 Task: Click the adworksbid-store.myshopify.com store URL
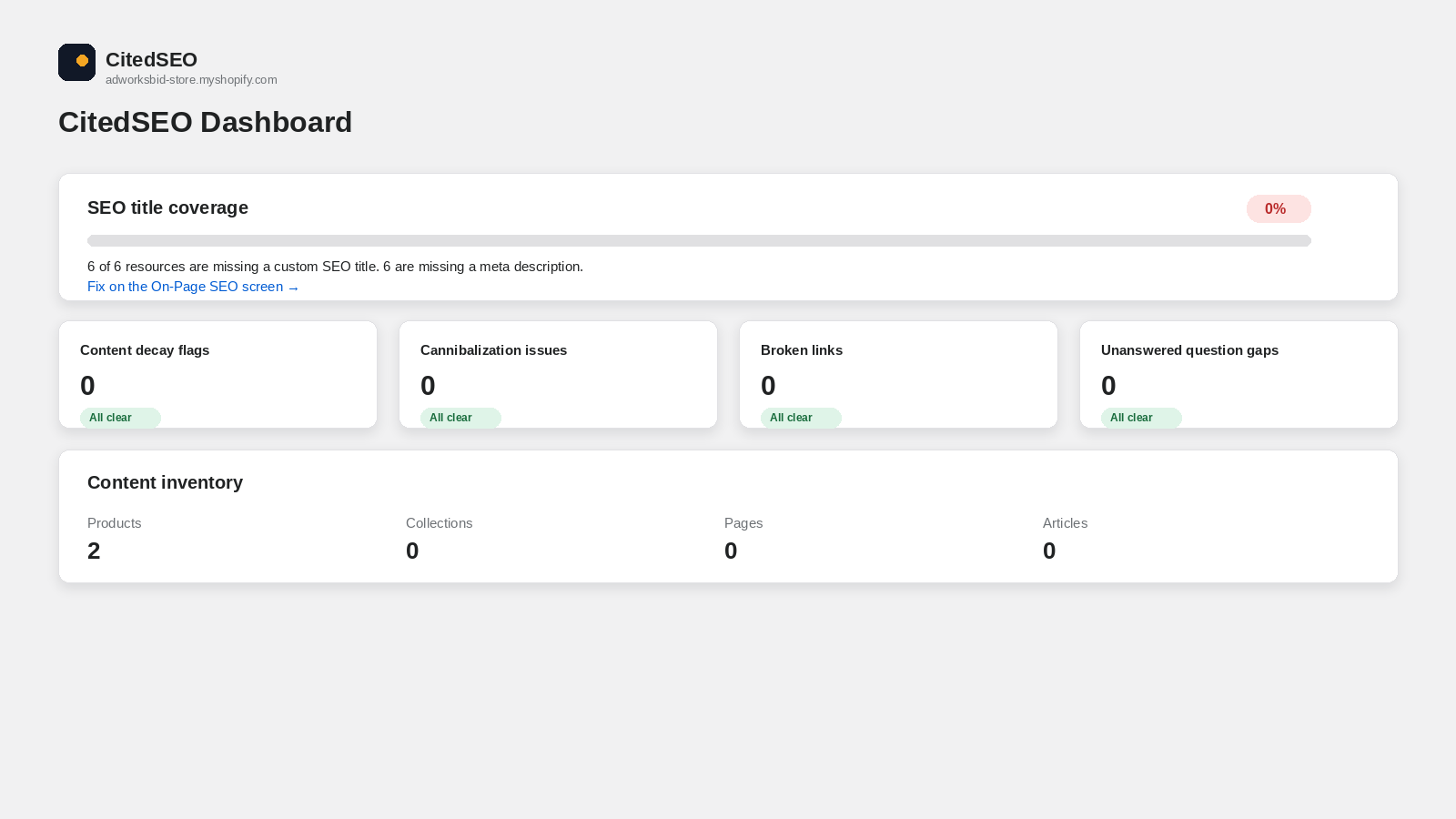point(191,80)
